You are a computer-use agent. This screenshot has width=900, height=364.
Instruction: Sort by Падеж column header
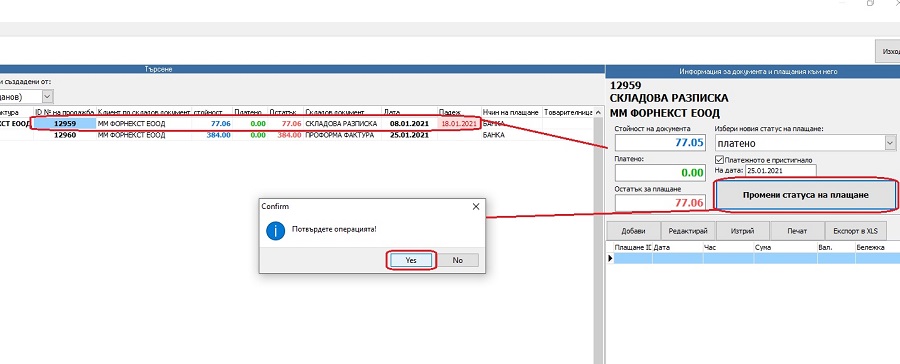(x=459, y=112)
